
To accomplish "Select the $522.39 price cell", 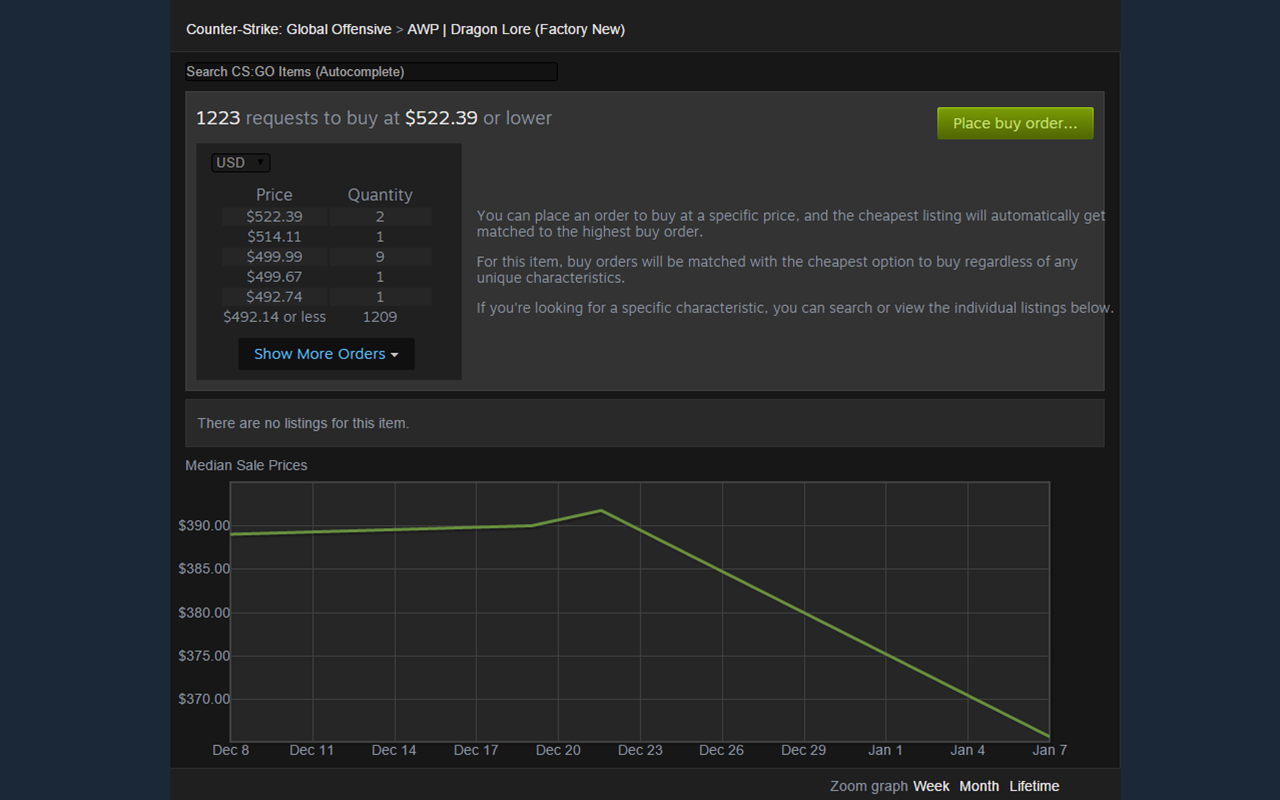I will tap(275, 216).
